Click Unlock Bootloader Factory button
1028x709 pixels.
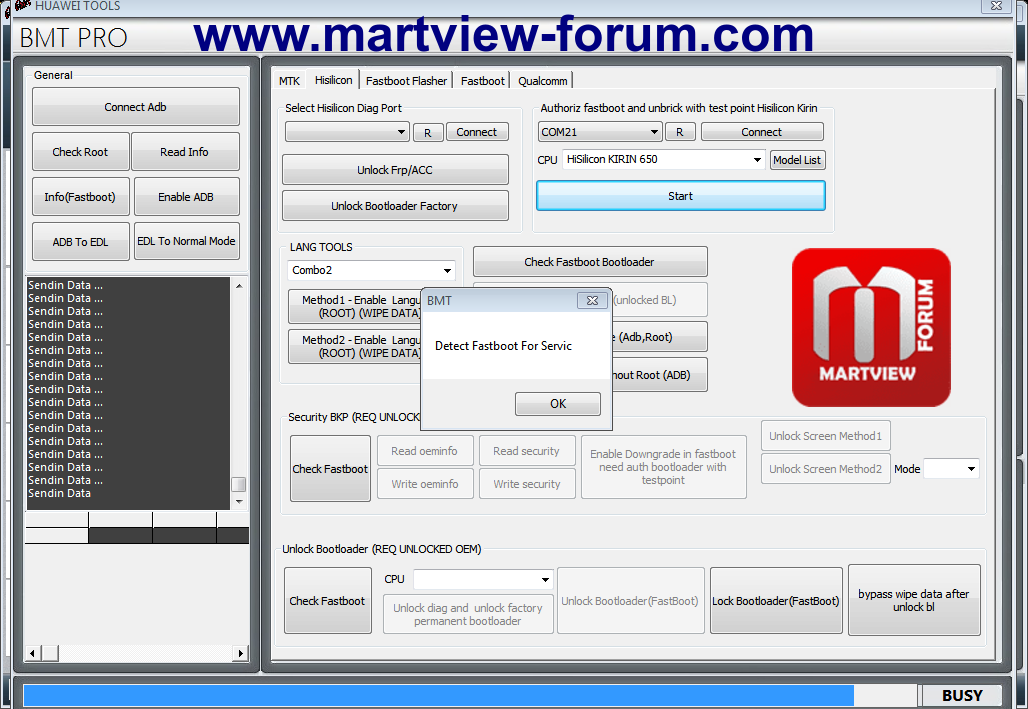point(395,205)
